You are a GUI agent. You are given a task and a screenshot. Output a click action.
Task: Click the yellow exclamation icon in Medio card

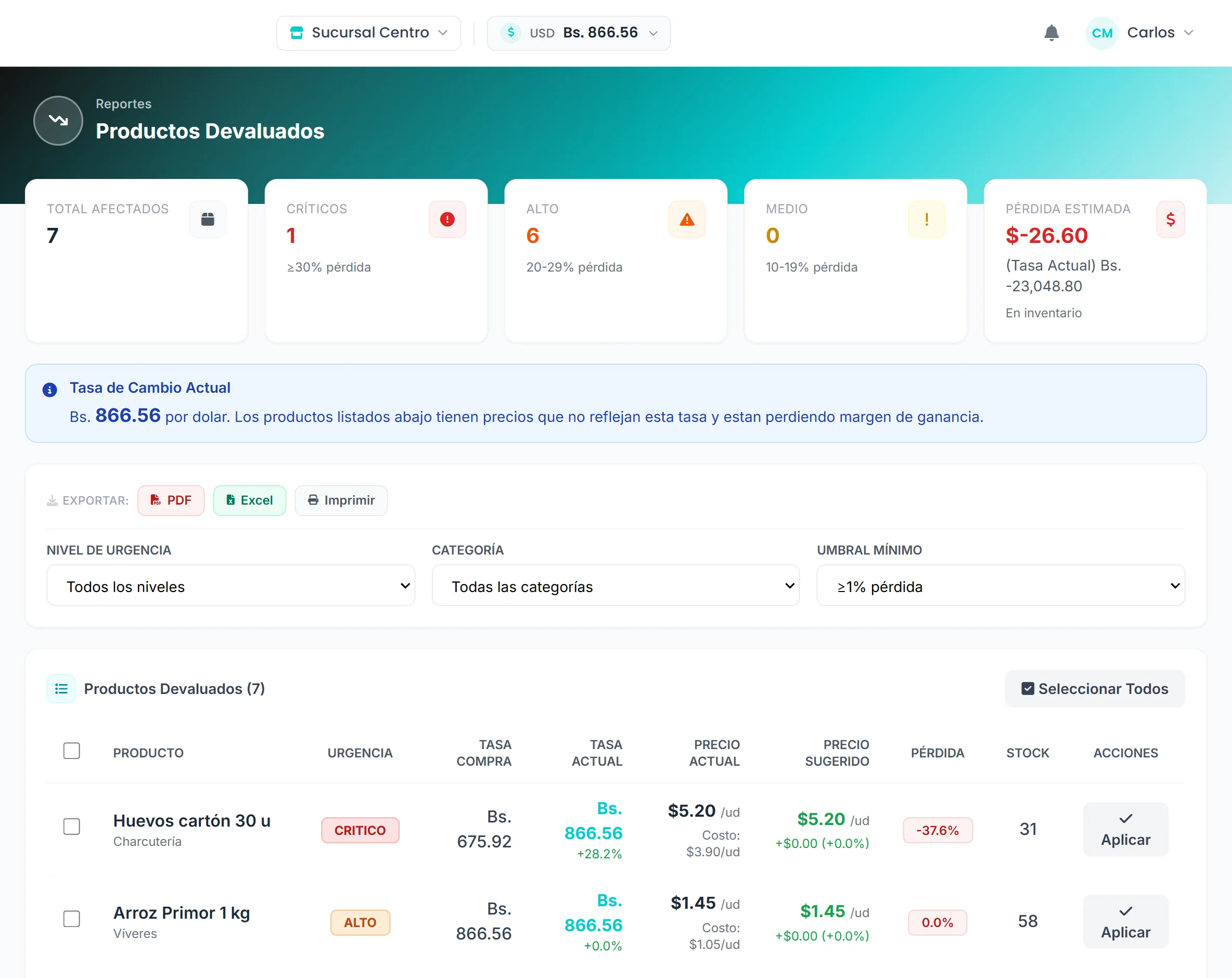click(926, 219)
